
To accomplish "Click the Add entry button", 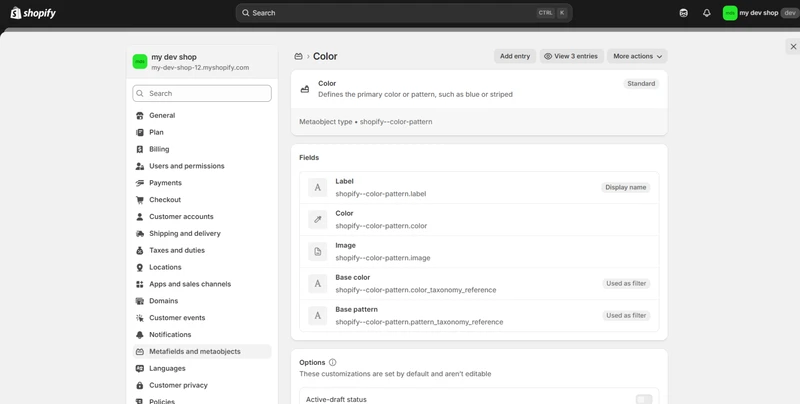I will point(515,56).
